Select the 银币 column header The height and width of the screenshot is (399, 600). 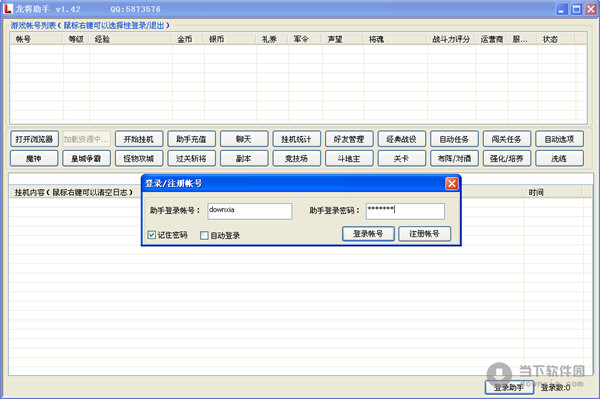pos(230,39)
